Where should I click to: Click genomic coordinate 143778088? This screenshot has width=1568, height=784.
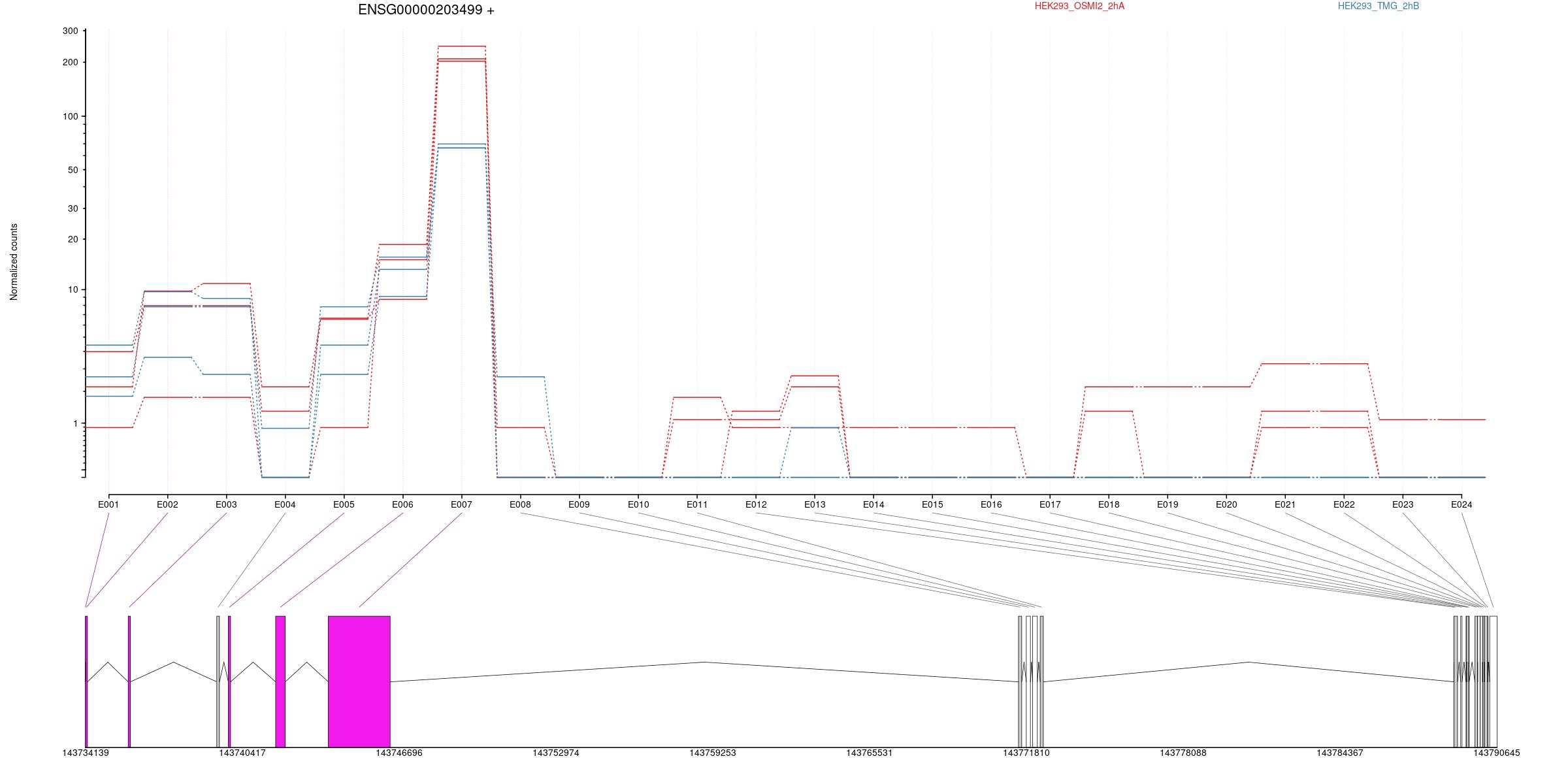click(x=1183, y=753)
